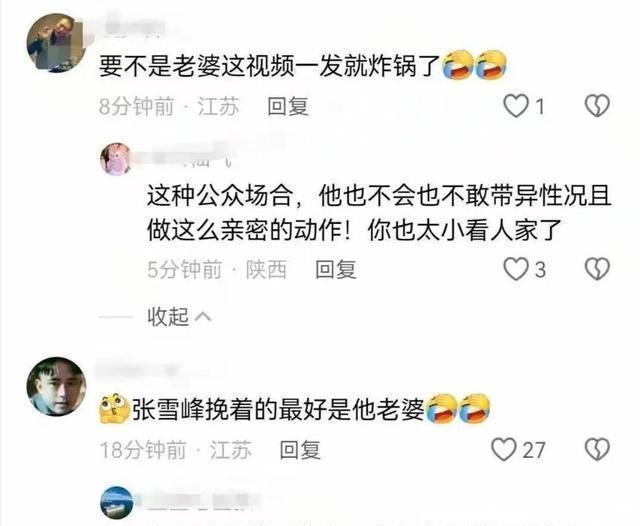Image resolution: width=640 pixels, height=526 pixels.
Task: Like the 张雪峰挽着的 comment with 27 likes
Action: pos(504,449)
